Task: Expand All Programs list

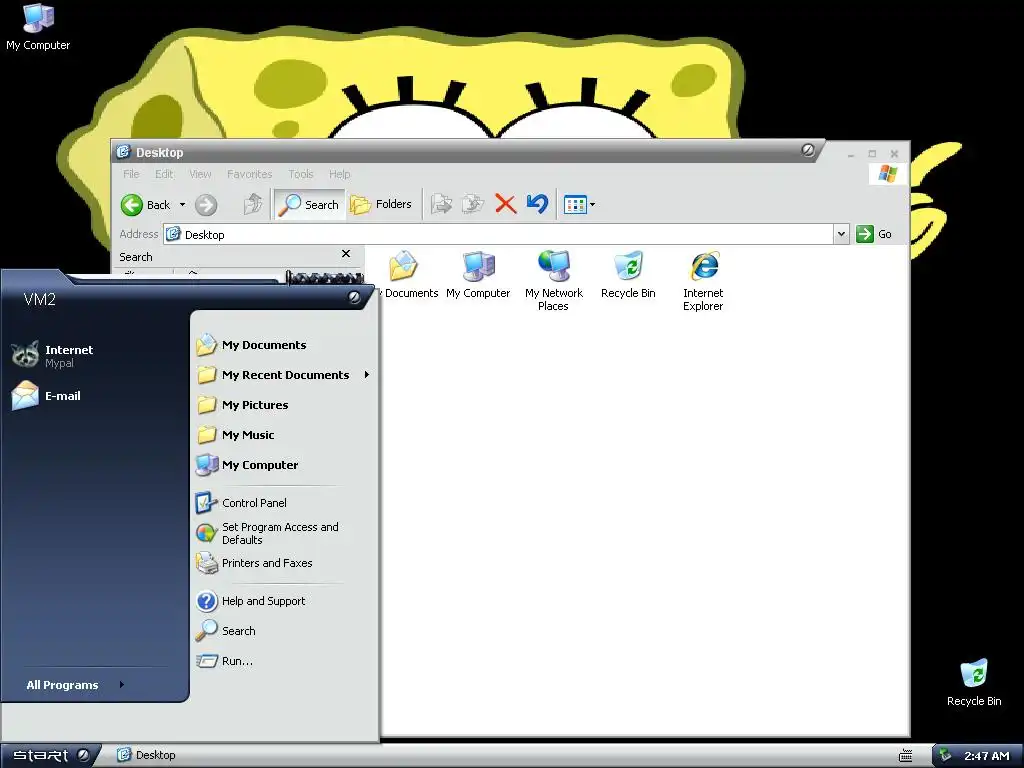Action: pyautogui.click(x=75, y=684)
